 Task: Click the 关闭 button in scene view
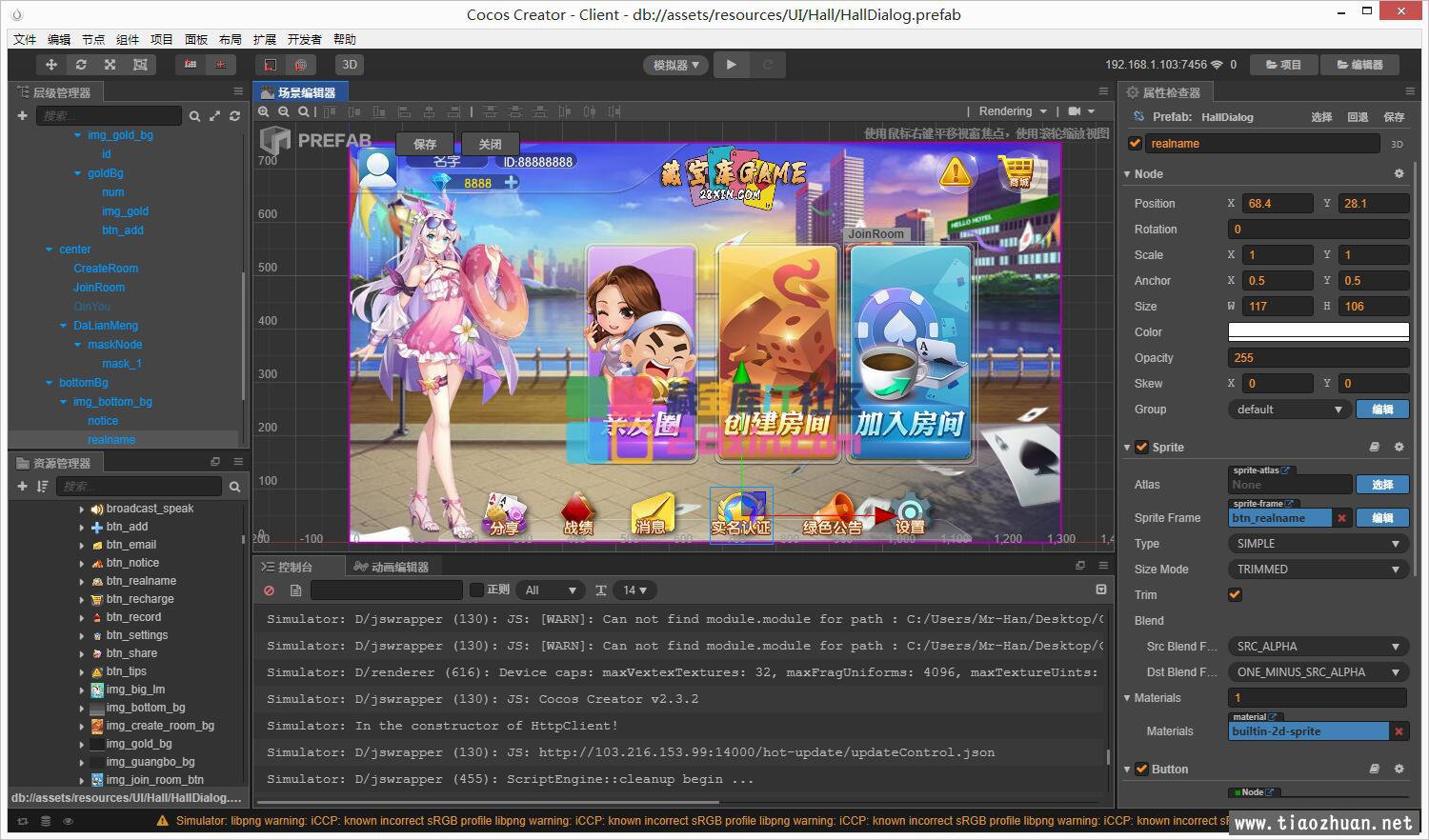(x=490, y=144)
